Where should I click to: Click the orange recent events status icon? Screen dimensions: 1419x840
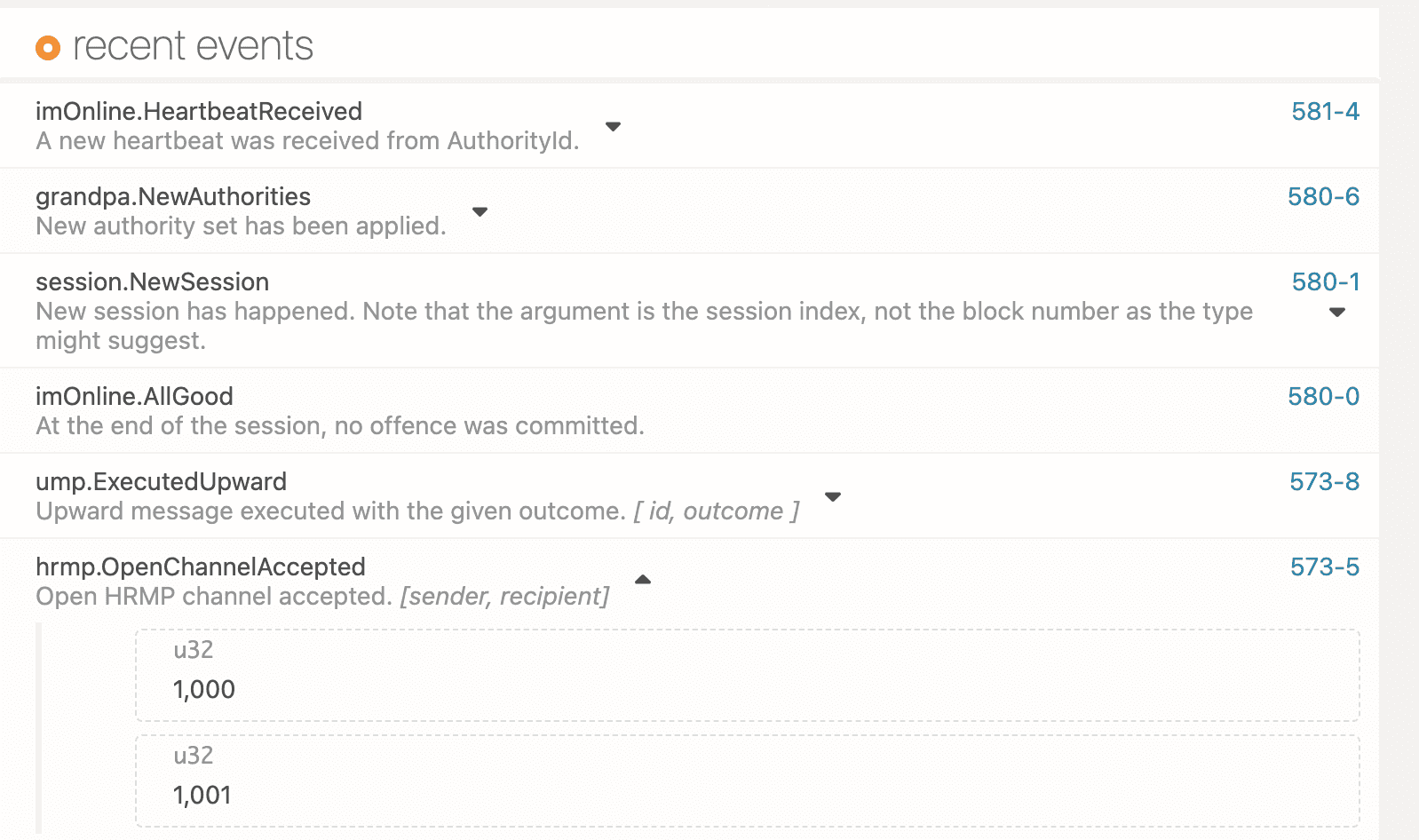tap(47, 47)
